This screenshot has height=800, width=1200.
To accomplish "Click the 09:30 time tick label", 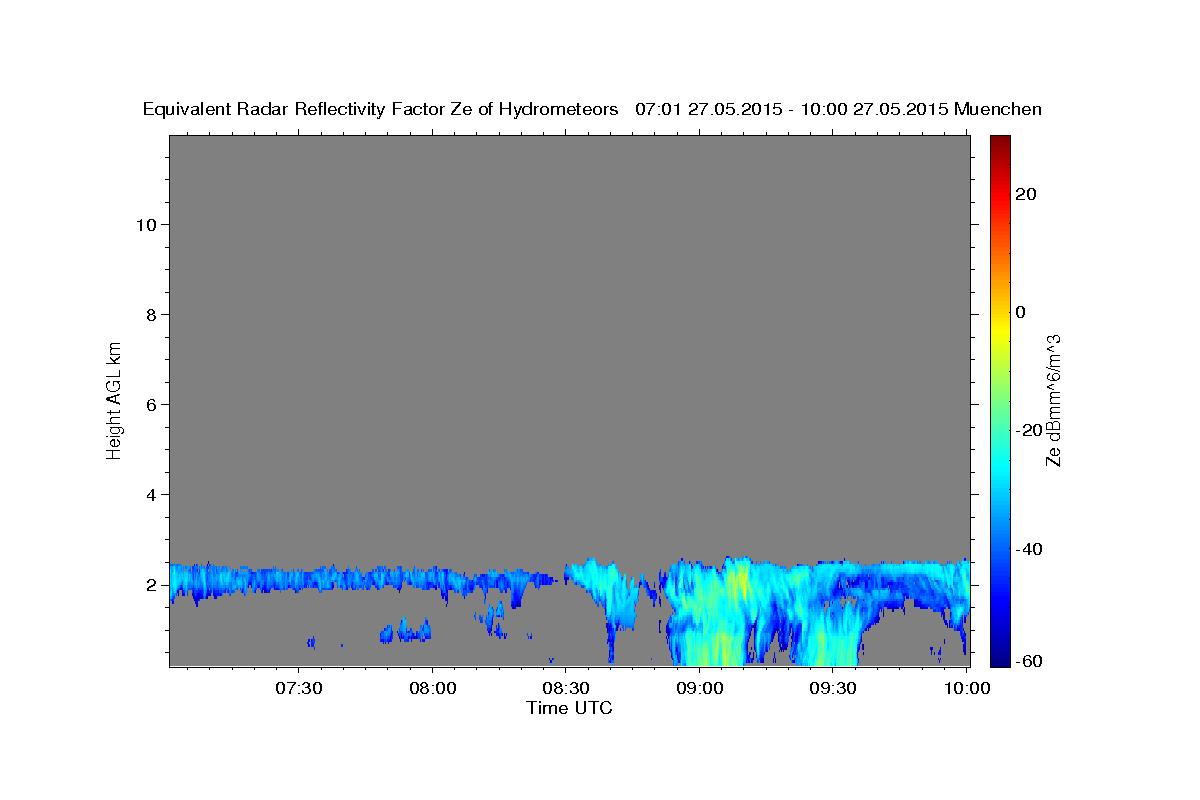I will [833, 688].
